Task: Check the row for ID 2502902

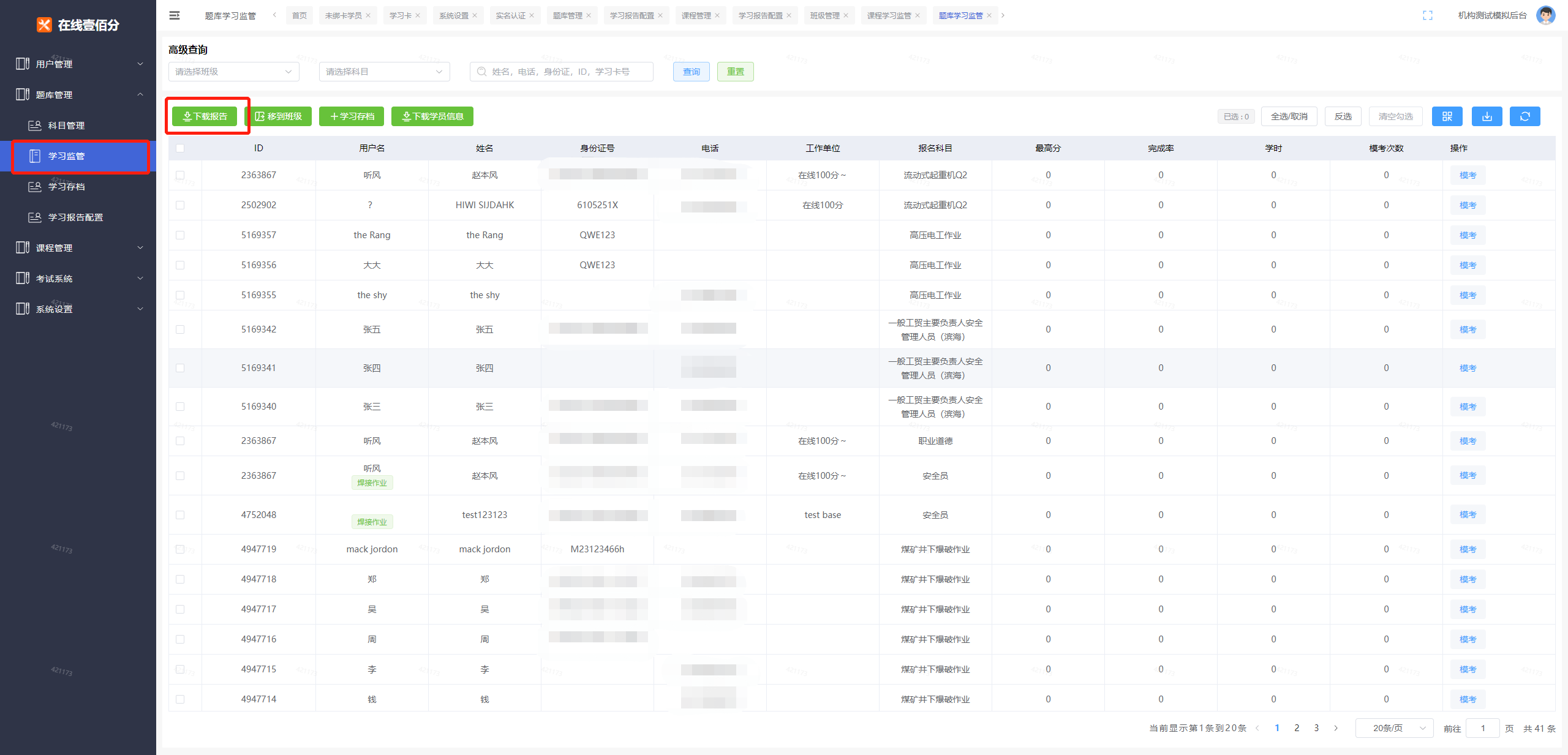Action: click(180, 205)
